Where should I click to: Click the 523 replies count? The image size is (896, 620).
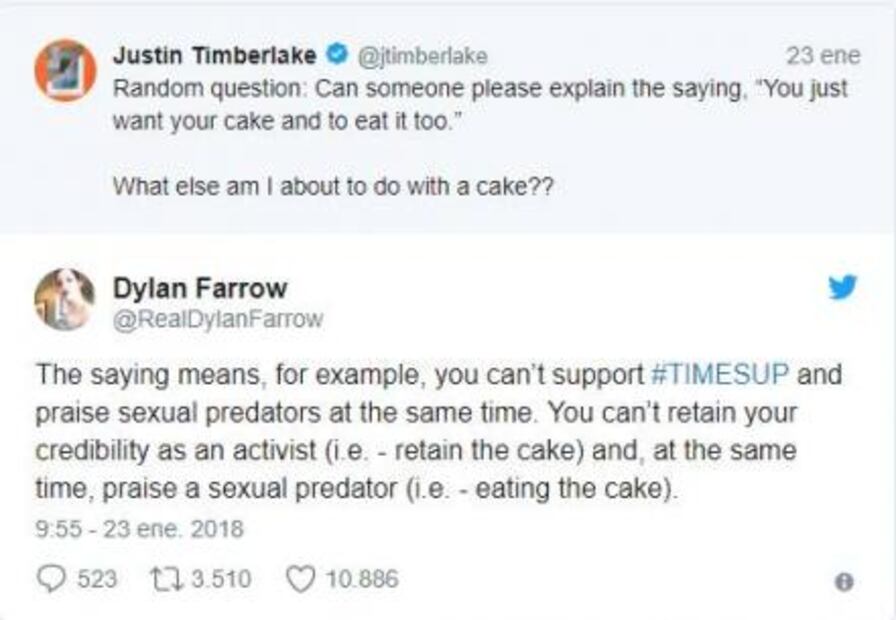click(x=97, y=578)
